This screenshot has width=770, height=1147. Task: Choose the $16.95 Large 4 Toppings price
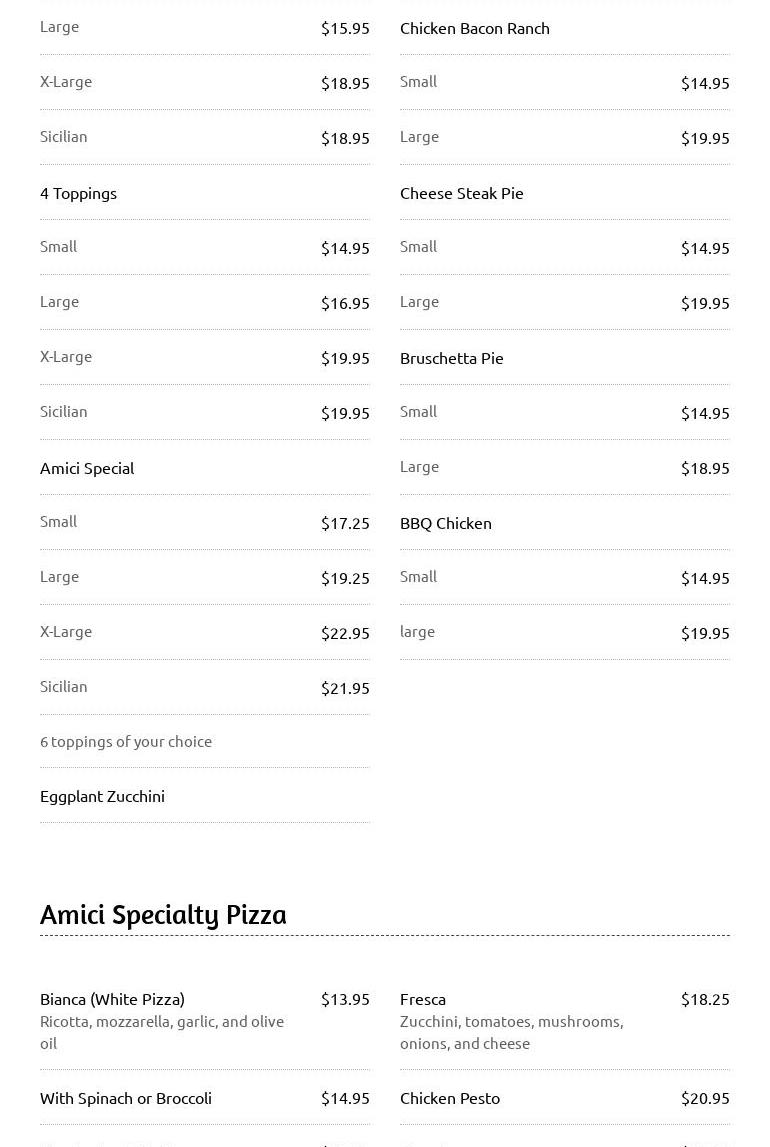point(345,303)
